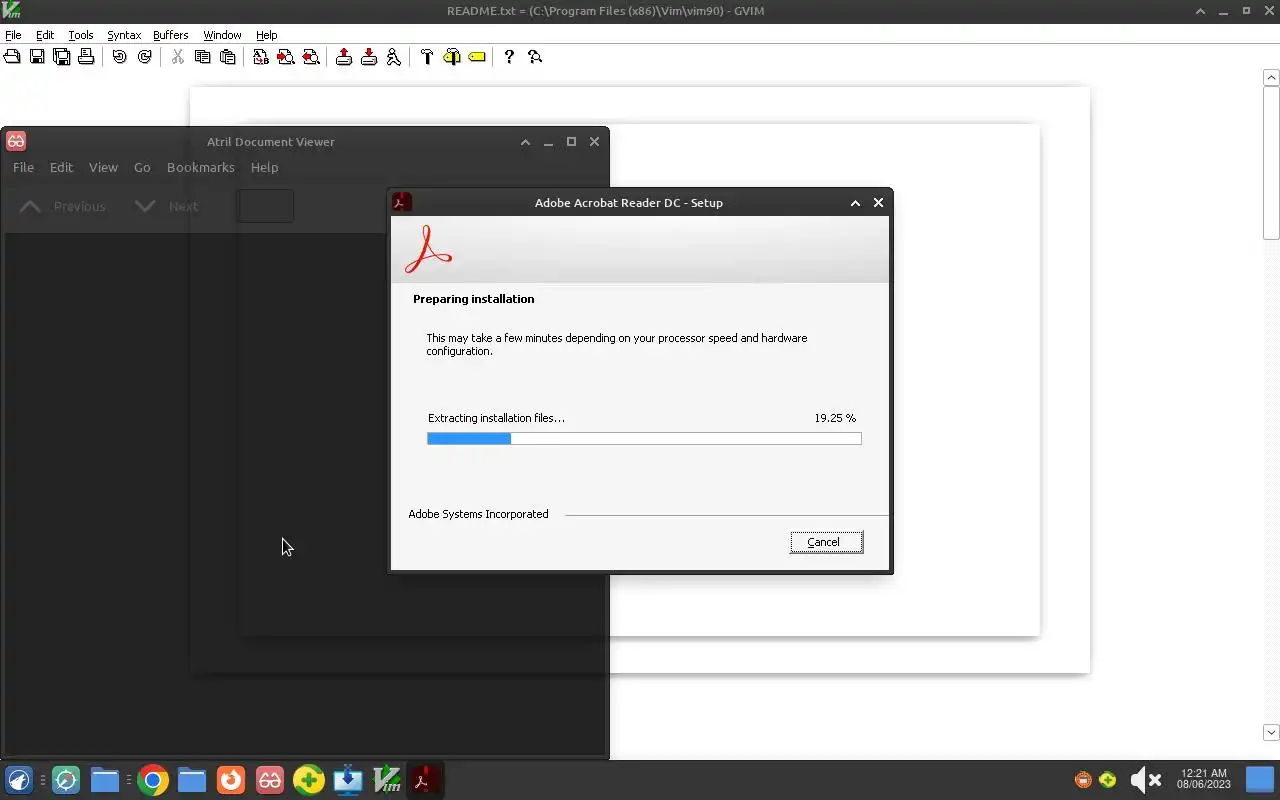Screen dimensions: 1280x800
Task: Jump to tag yellow label icon
Action: click(x=477, y=57)
